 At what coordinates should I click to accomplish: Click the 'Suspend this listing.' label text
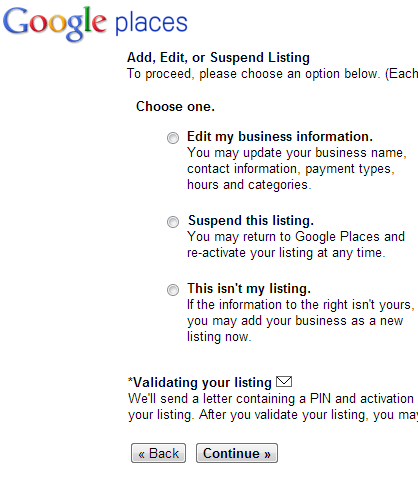[x=251, y=221]
